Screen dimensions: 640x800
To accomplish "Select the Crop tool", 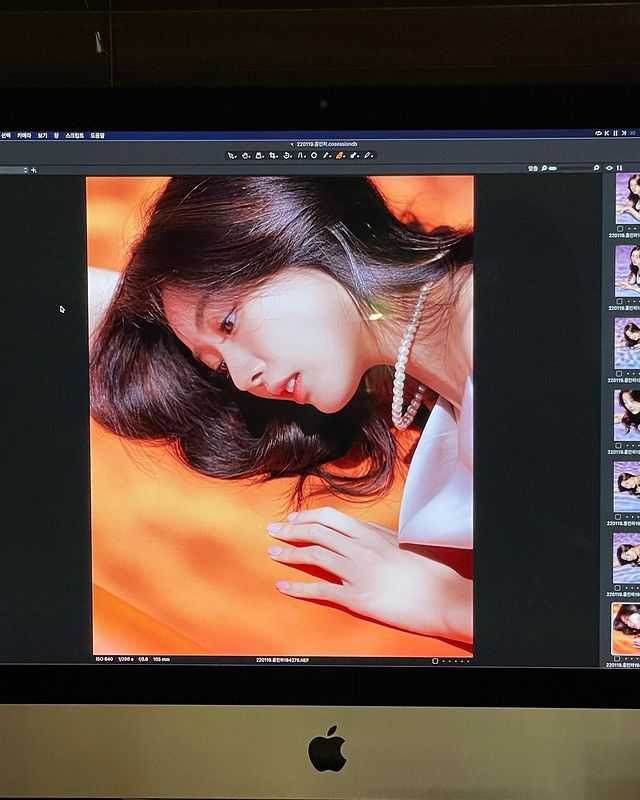I will (272, 155).
